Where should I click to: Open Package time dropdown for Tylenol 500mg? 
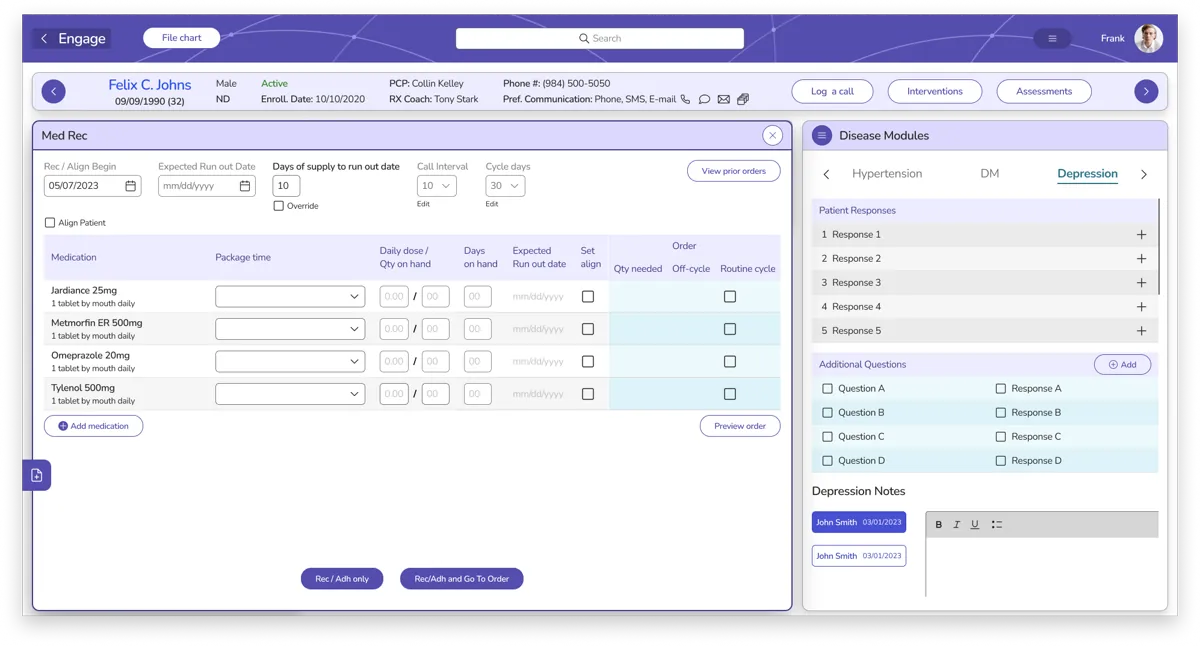[290, 394]
